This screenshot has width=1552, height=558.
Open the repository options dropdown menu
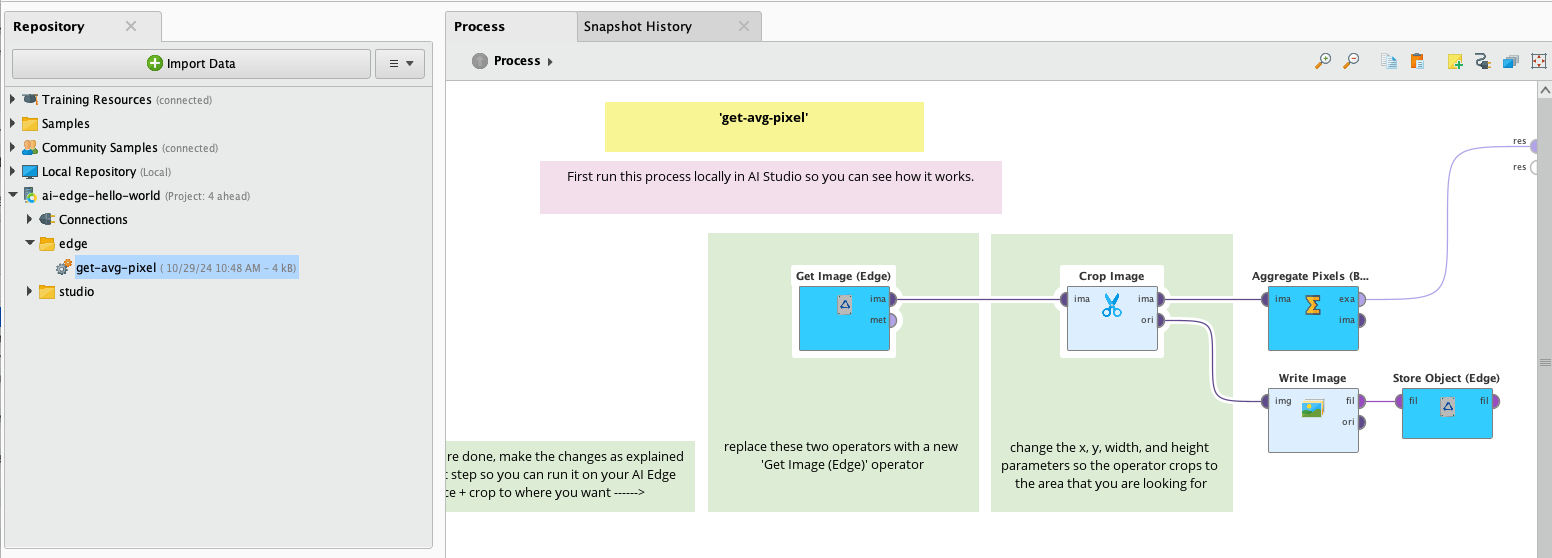point(400,64)
